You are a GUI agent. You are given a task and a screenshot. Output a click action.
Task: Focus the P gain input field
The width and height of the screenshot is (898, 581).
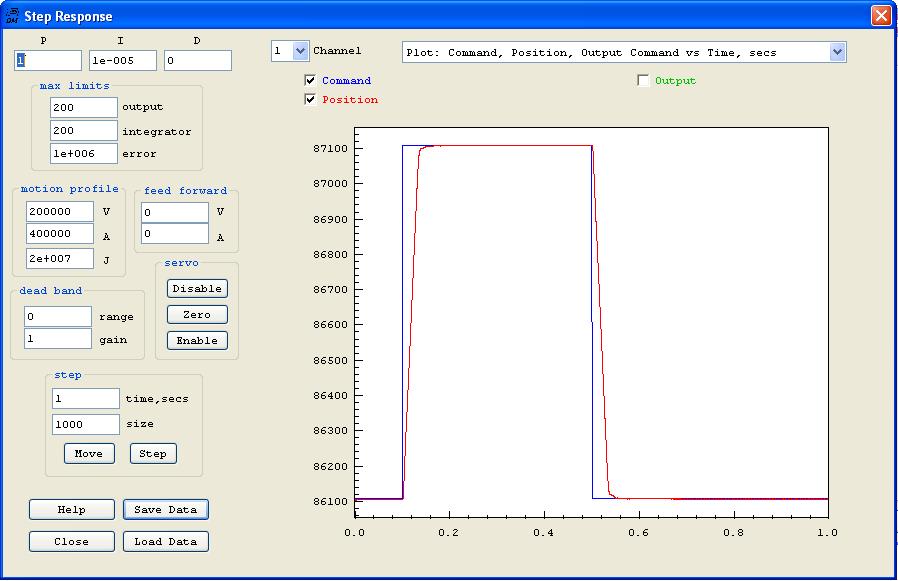point(47,61)
